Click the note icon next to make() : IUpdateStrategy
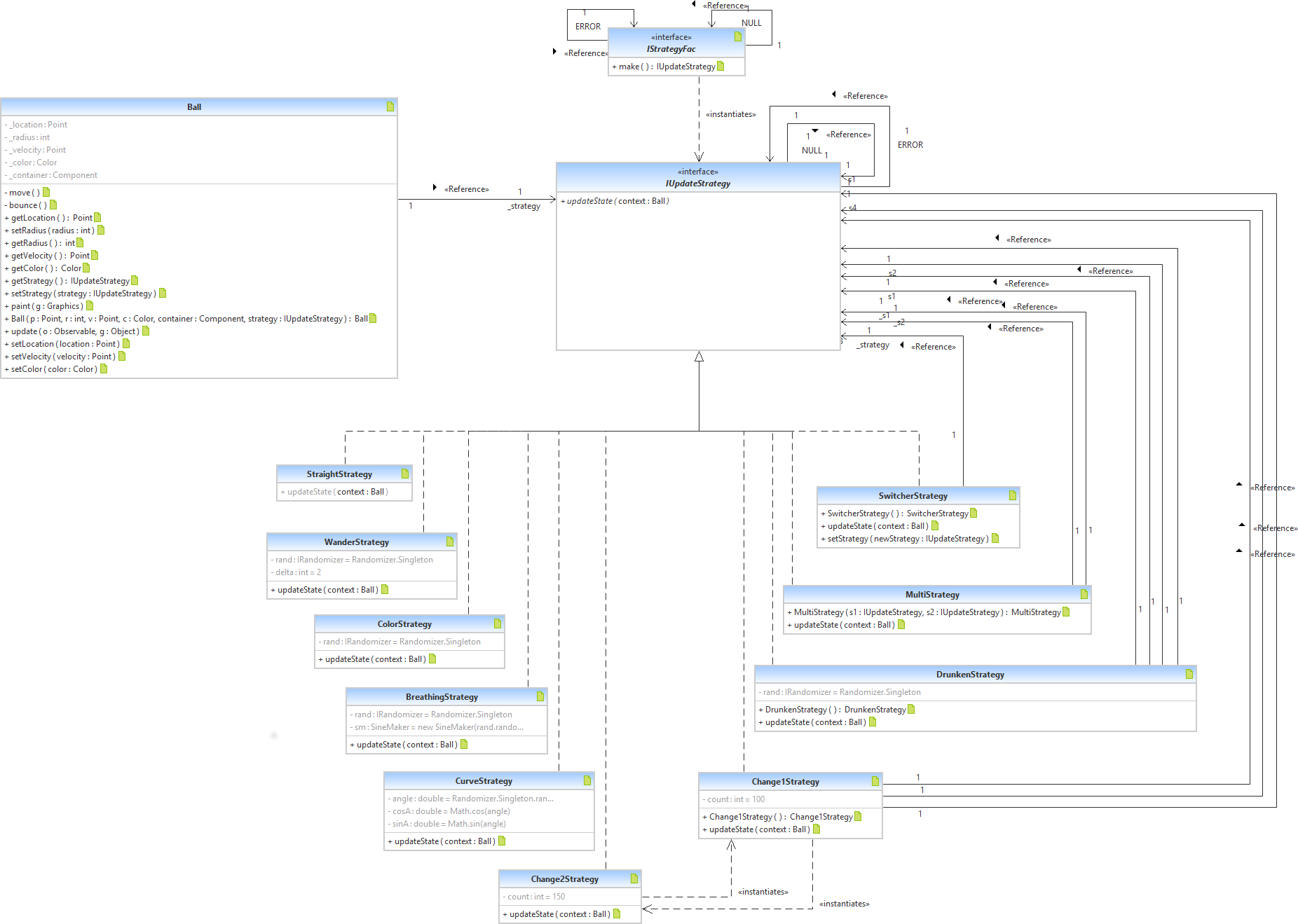The image size is (1298, 924). 720,67
